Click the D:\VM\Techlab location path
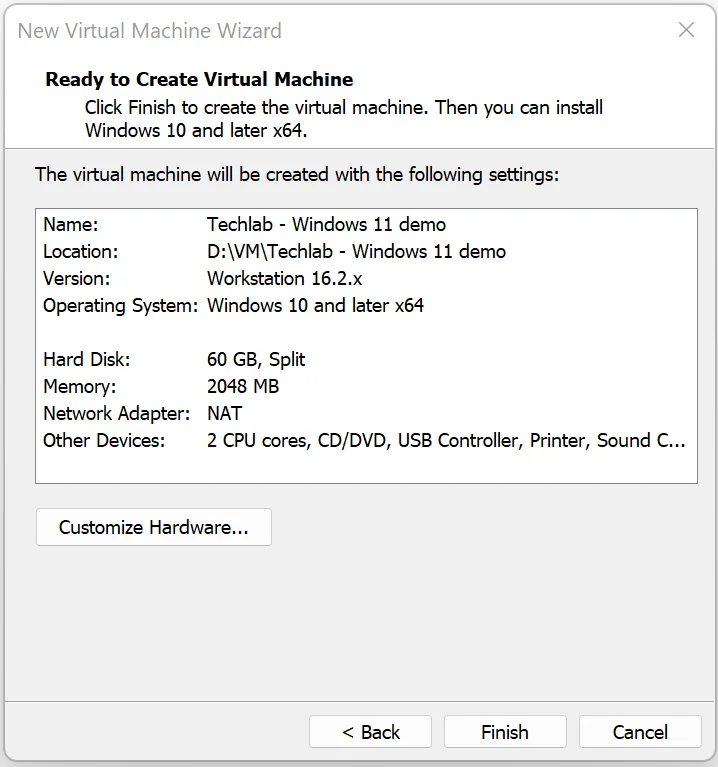Screen dimensions: 718x767 click(x=356, y=251)
